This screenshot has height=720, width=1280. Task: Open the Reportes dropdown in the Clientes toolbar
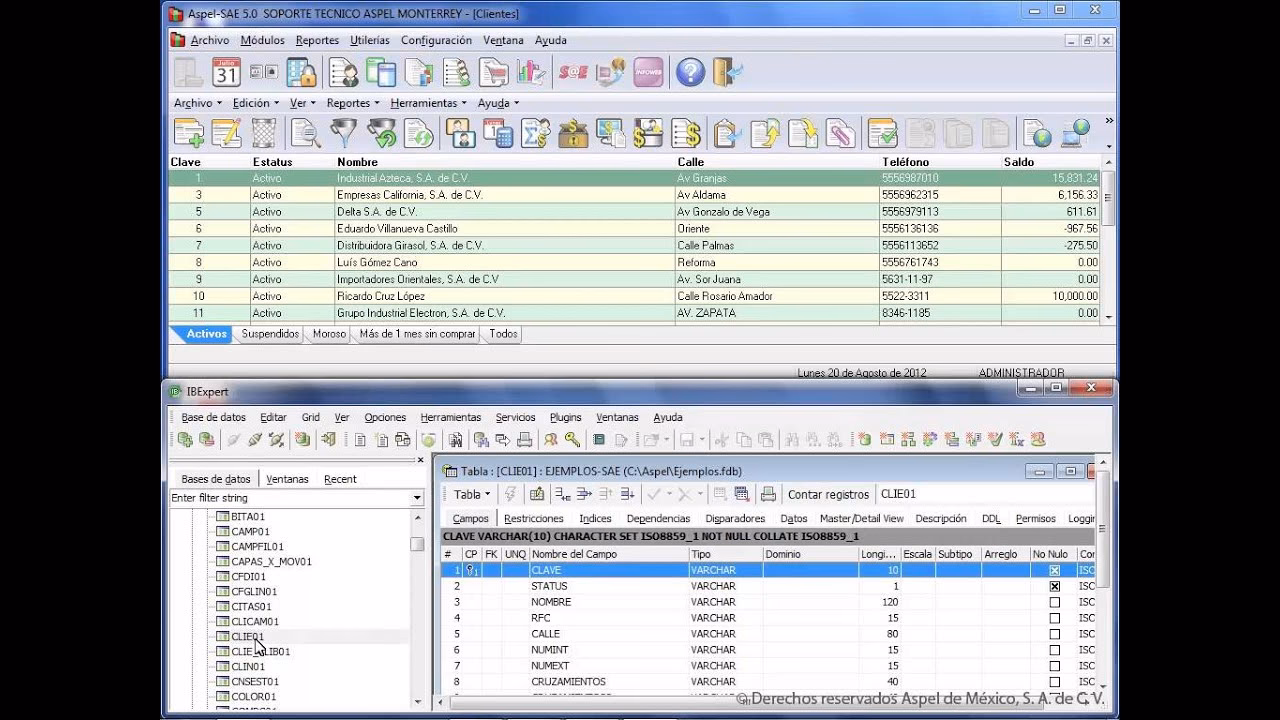353,103
